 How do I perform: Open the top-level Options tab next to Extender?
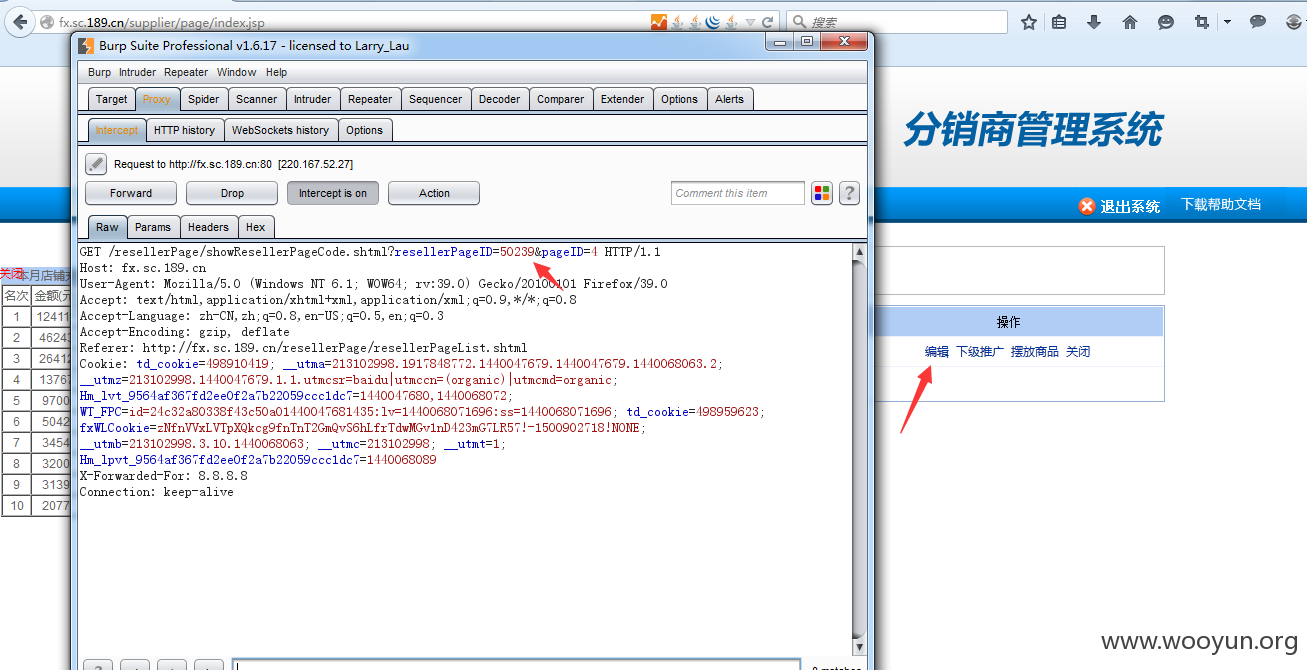click(x=680, y=99)
